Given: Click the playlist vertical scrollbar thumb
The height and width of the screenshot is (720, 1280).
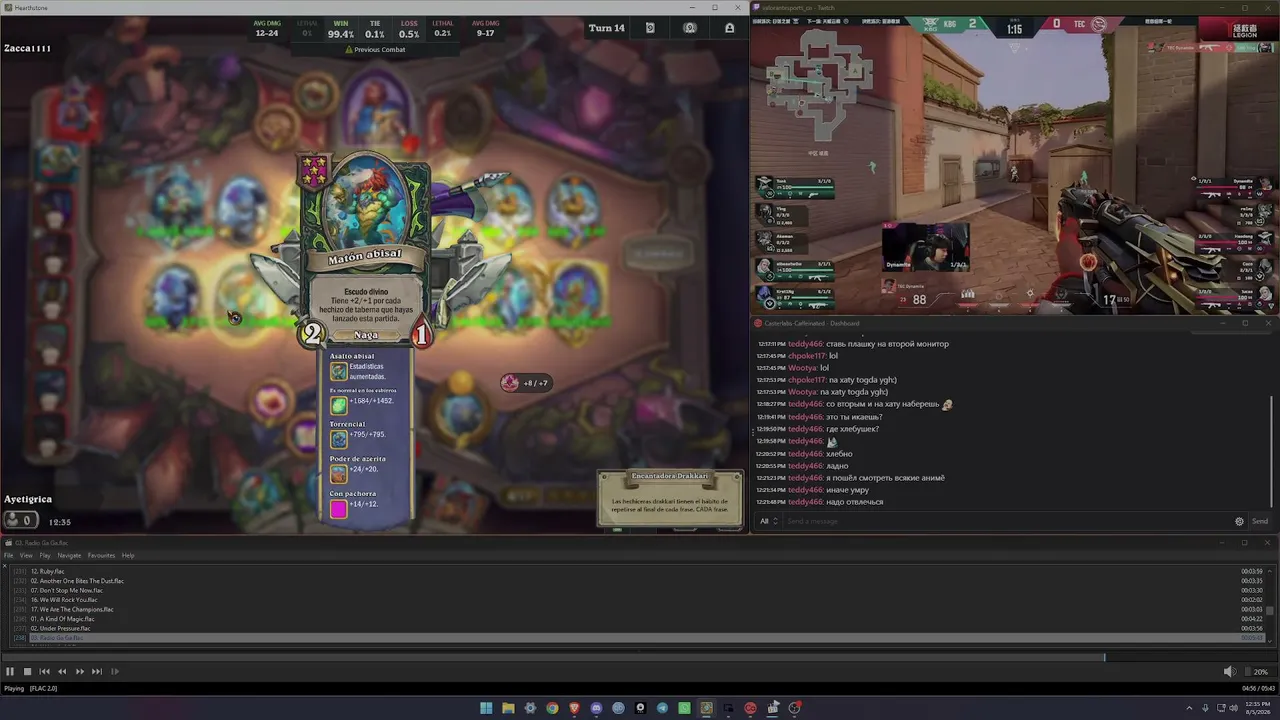Looking at the screenshot, I should pyautogui.click(x=1272, y=610).
